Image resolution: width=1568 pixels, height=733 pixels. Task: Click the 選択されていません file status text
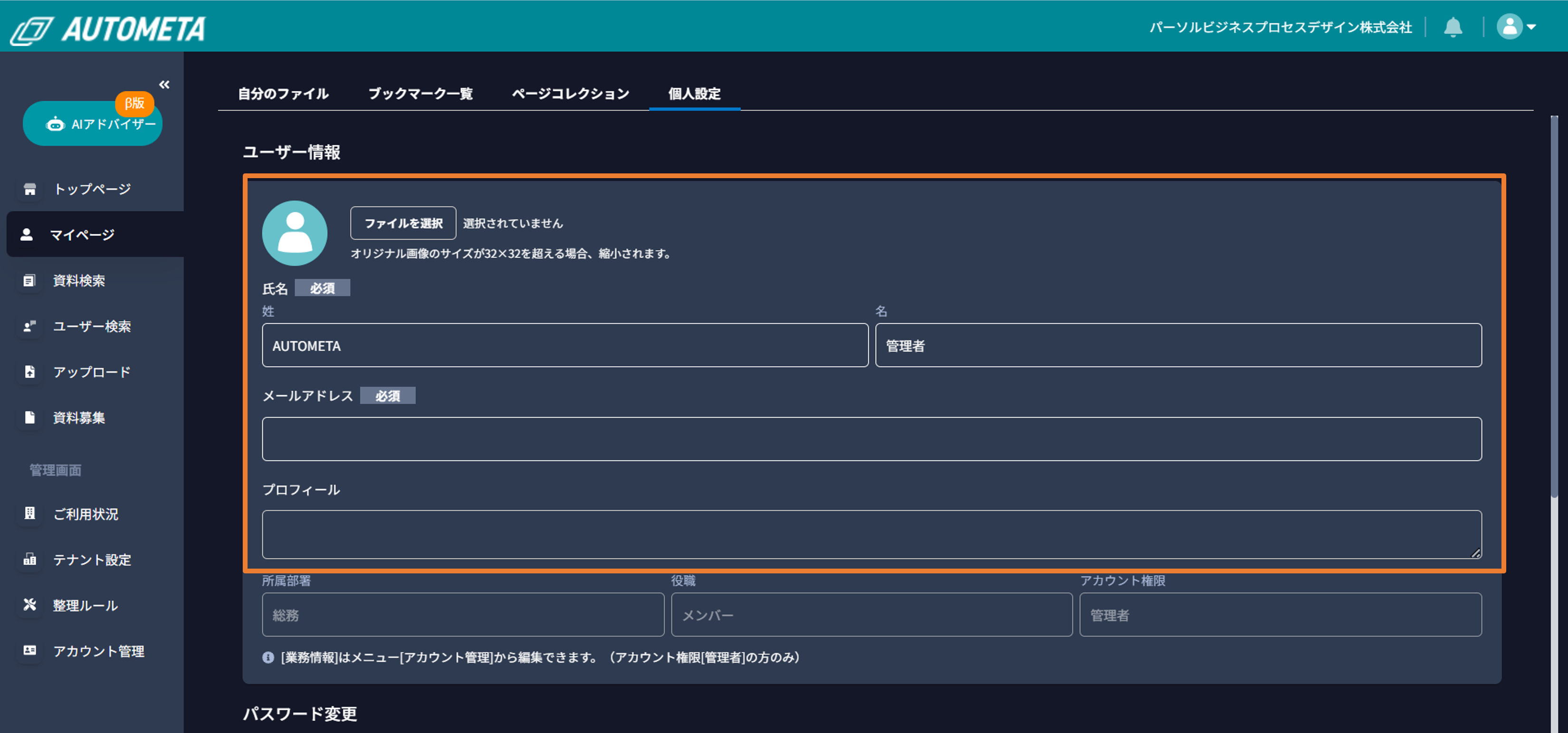click(513, 223)
